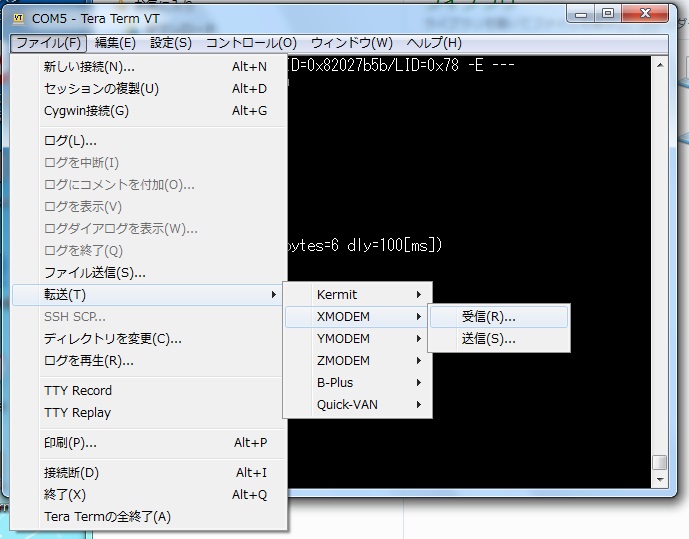Image resolution: width=689 pixels, height=539 pixels.
Task: Open the ヘルプ(H) menu
Action: 434,43
